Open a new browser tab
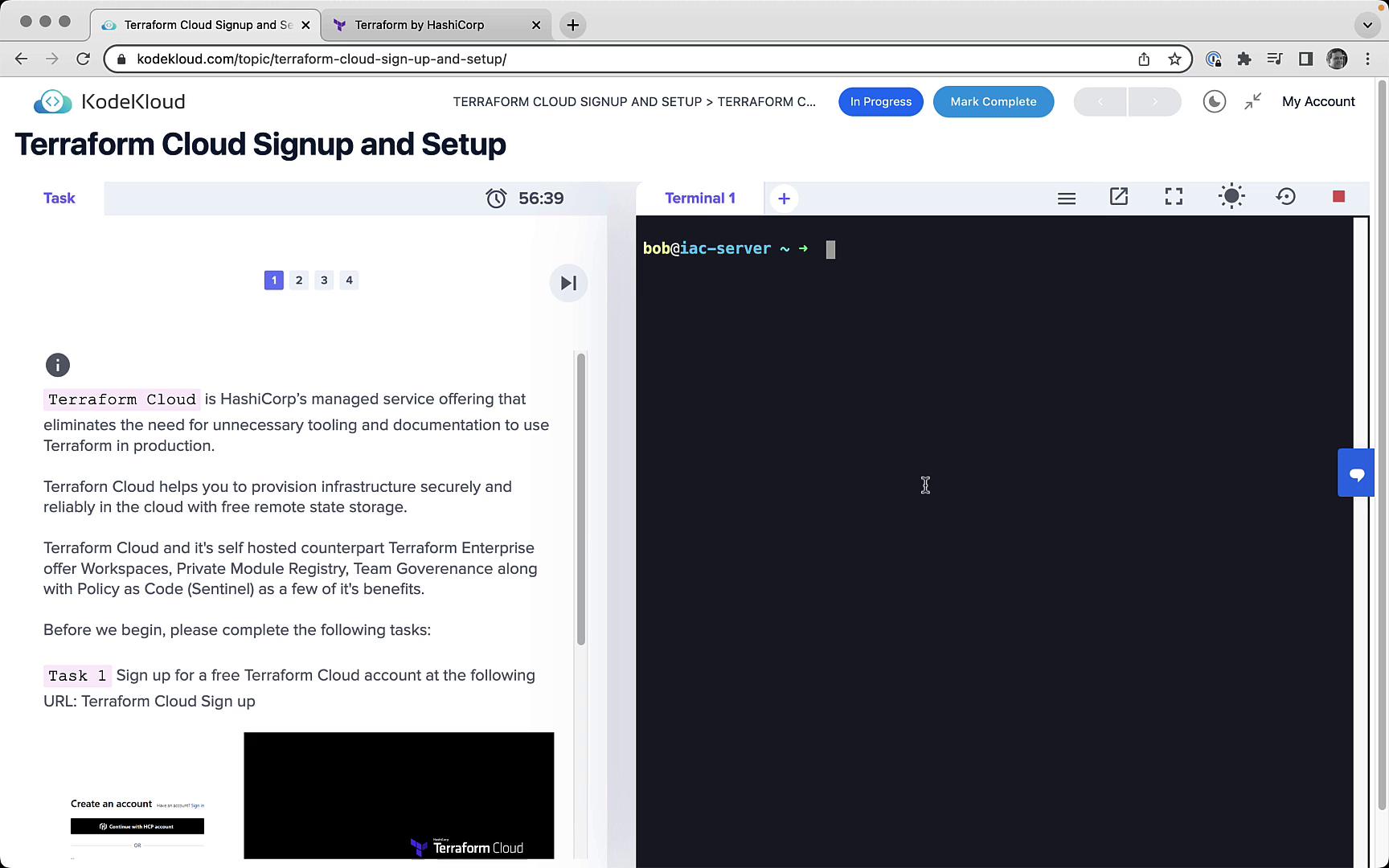Screen dimensions: 1389x868 (572, 25)
